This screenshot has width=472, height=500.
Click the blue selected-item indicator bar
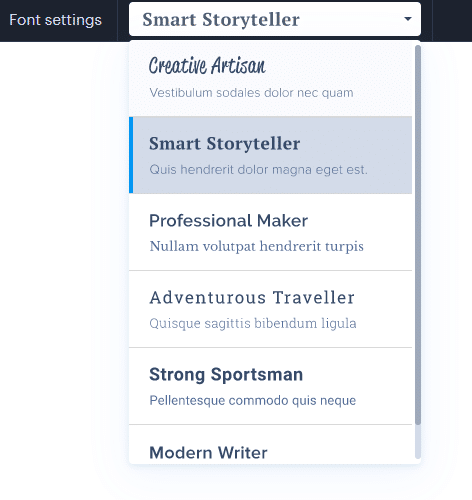131,155
